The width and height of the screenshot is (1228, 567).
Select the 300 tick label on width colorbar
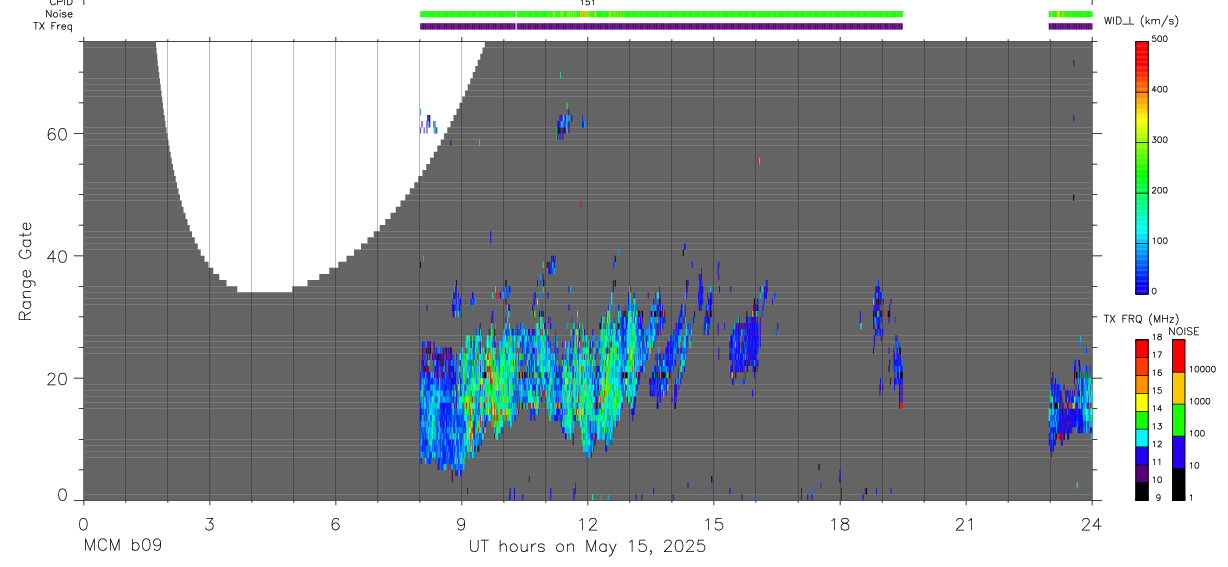pyautogui.click(x=1162, y=140)
